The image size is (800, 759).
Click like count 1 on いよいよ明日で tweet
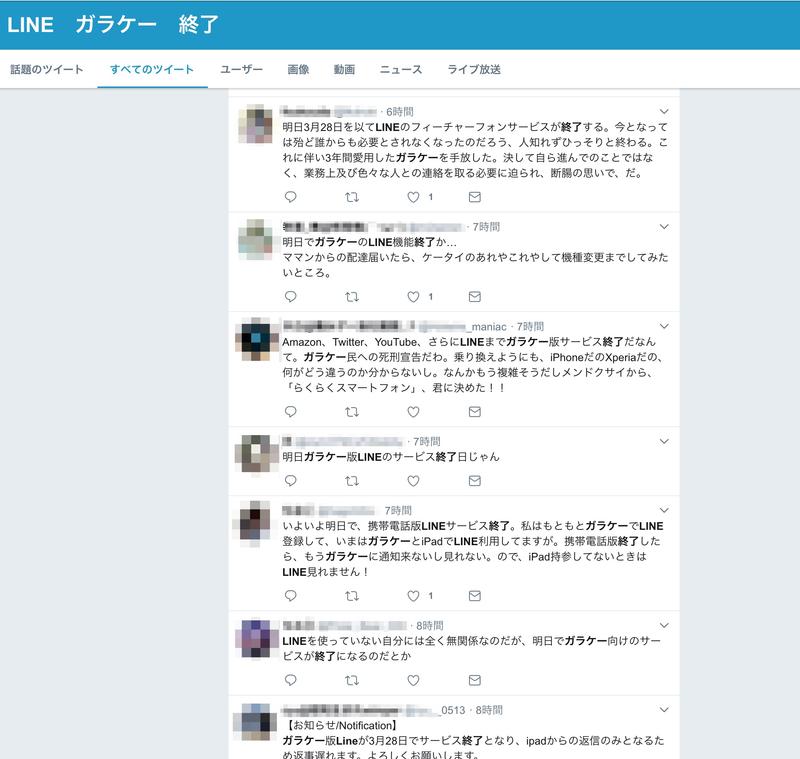431,595
